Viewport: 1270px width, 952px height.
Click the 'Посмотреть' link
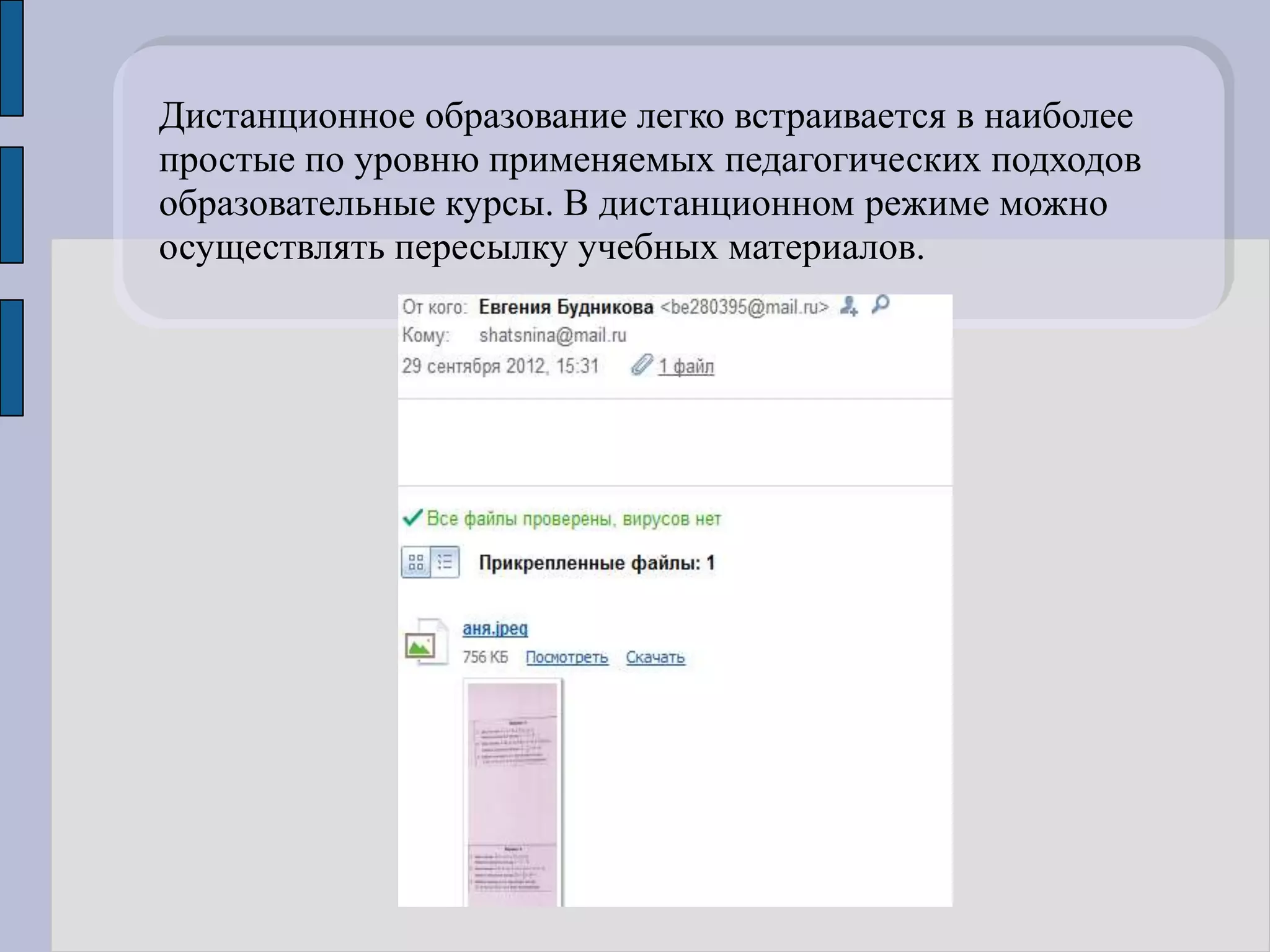(x=567, y=657)
